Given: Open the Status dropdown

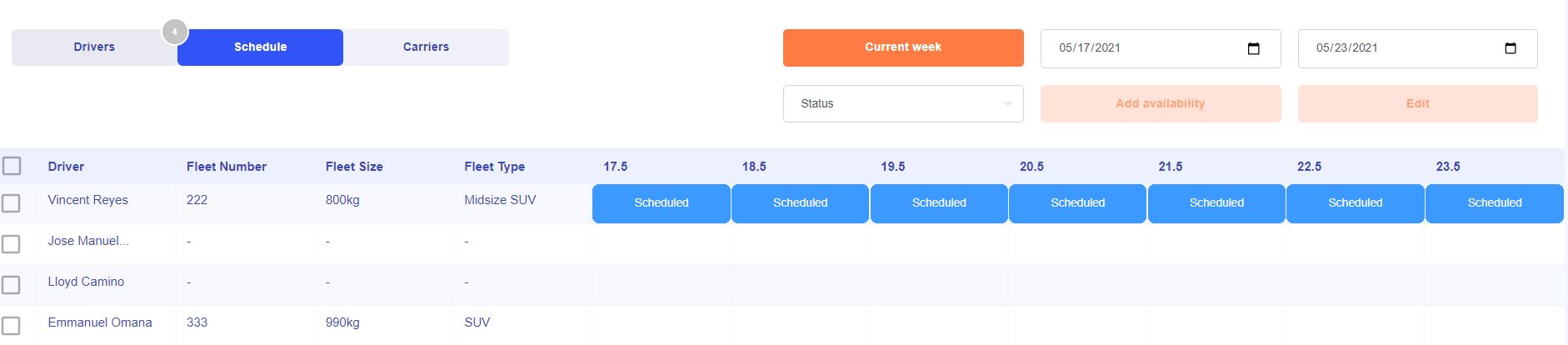Looking at the screenshot, I should [x=903, y=104].
